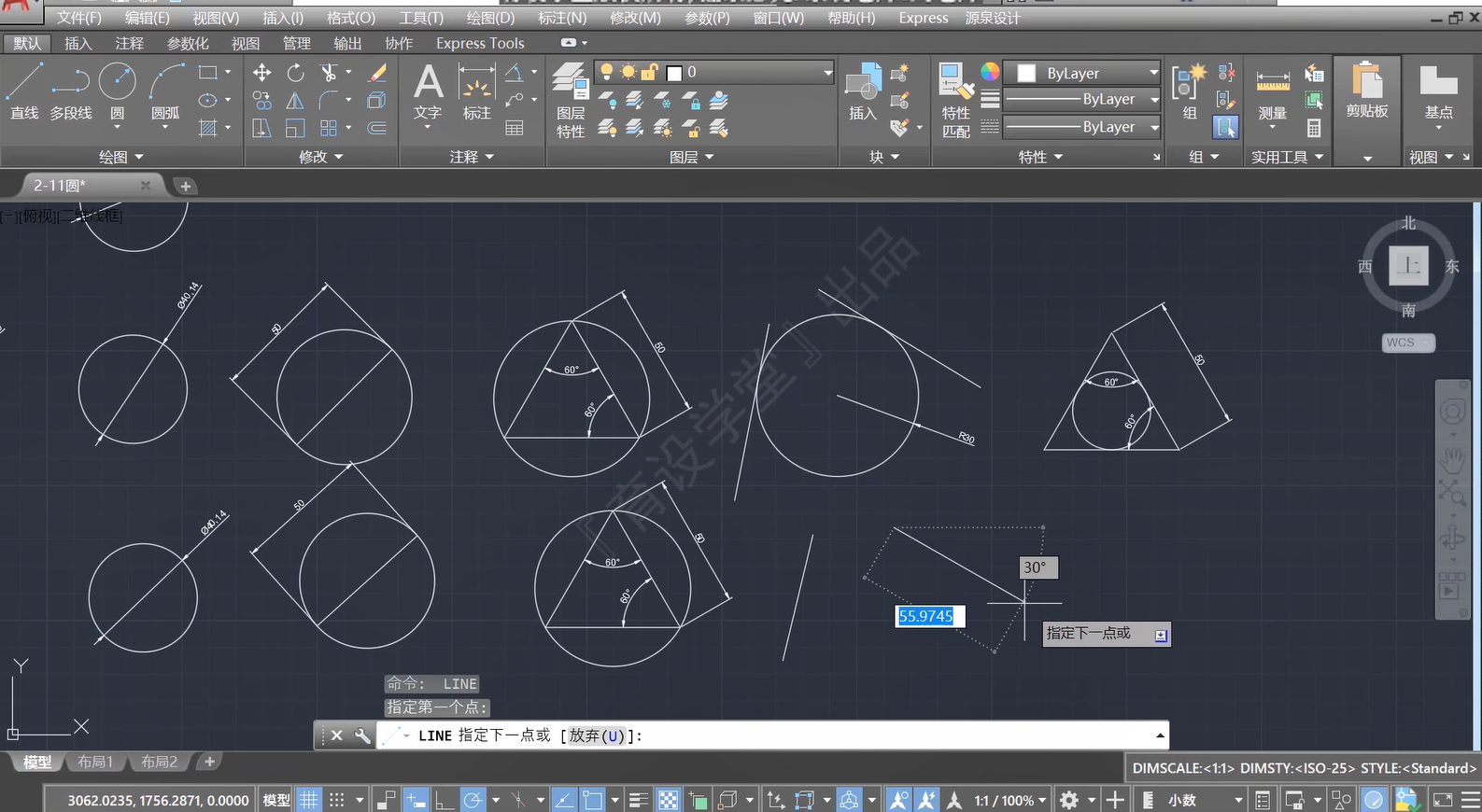Open the 文件(F) menu
This screenshot has width=1482, height=812.
click(x=79, y=18)
